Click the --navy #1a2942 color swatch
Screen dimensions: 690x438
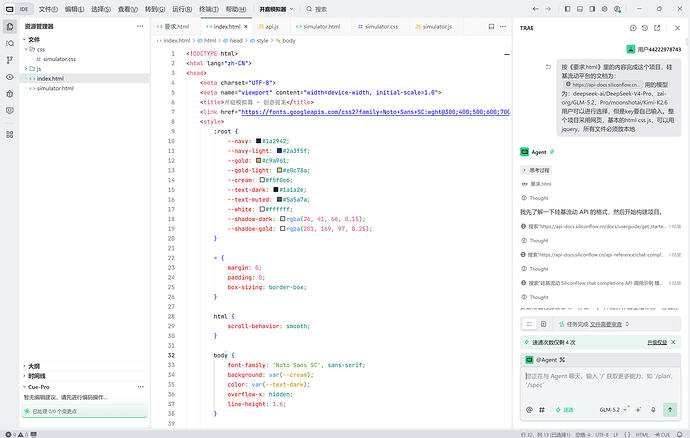[259, 141]
